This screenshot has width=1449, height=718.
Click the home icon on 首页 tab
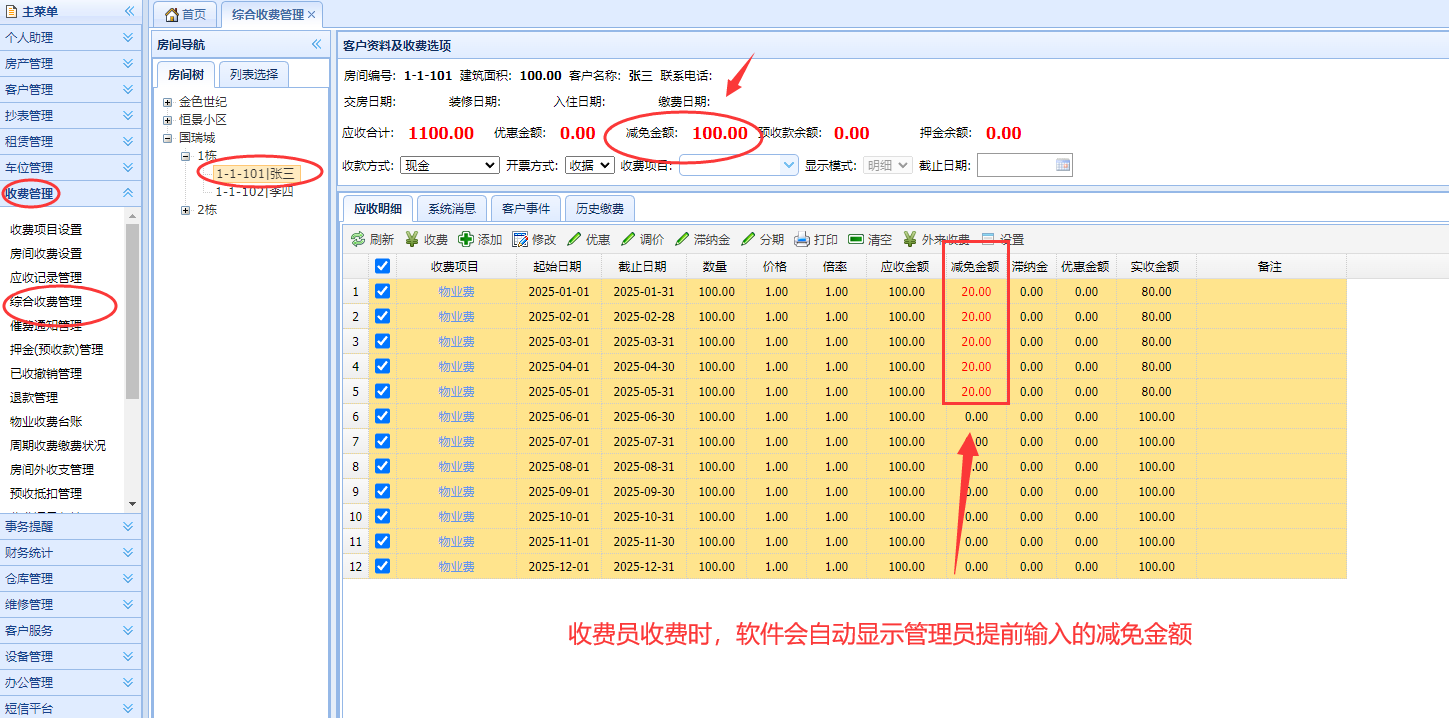click(172, 15)
